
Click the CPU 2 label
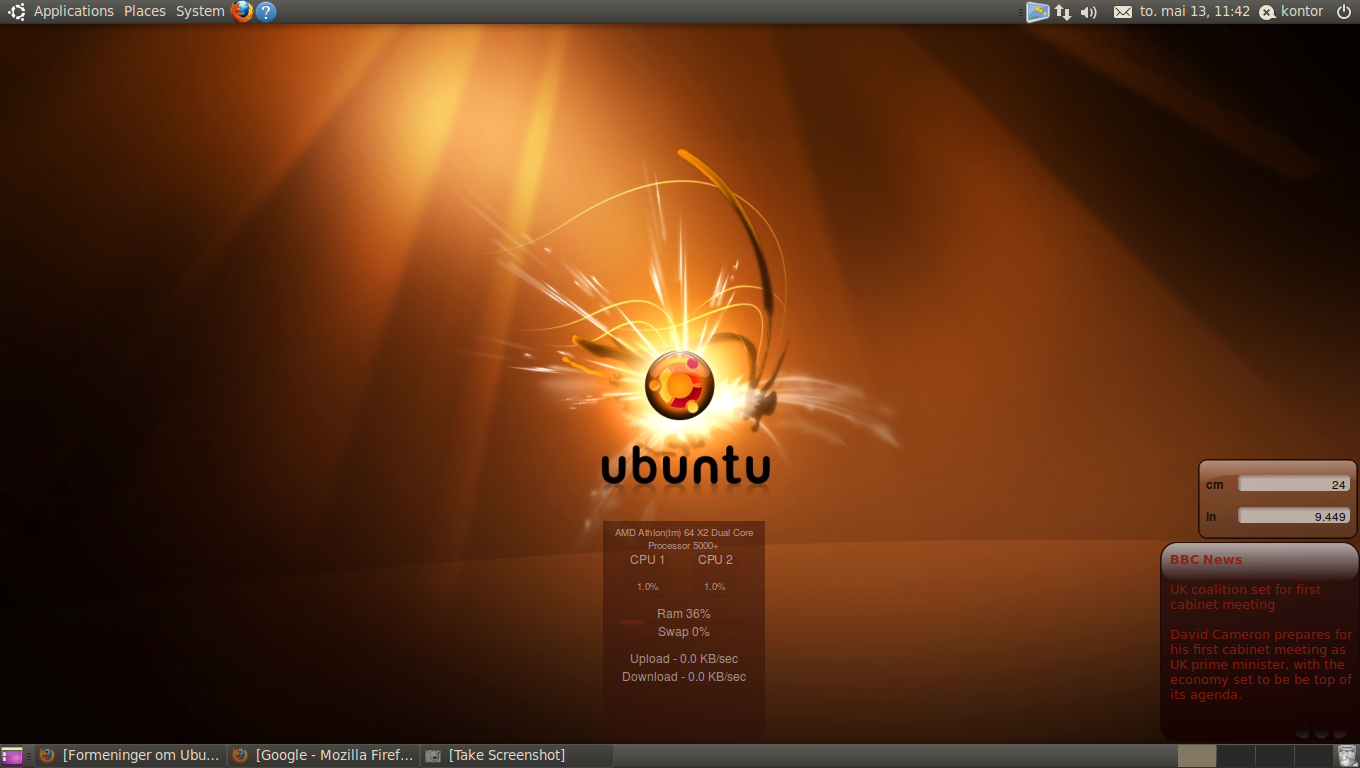pyautogui.click(x=715, y=560)
